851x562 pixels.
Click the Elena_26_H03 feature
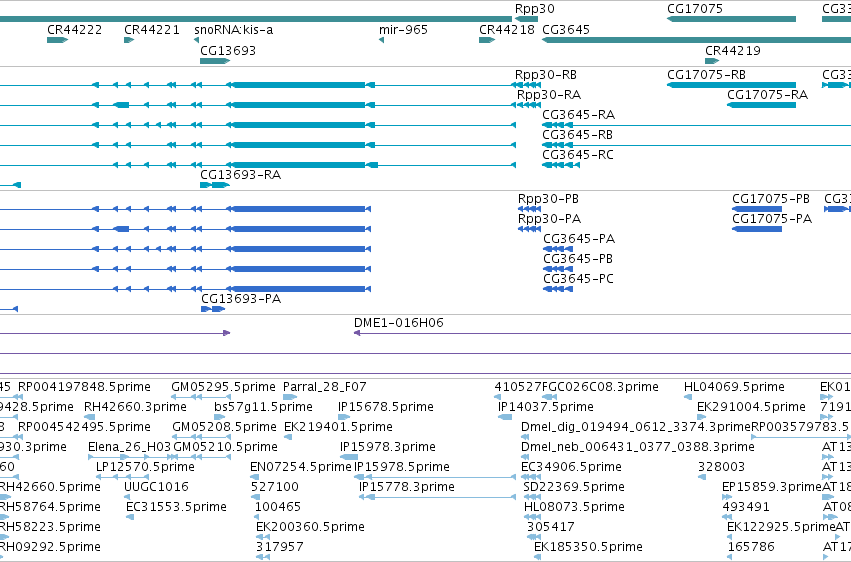(x=129, y=457)
